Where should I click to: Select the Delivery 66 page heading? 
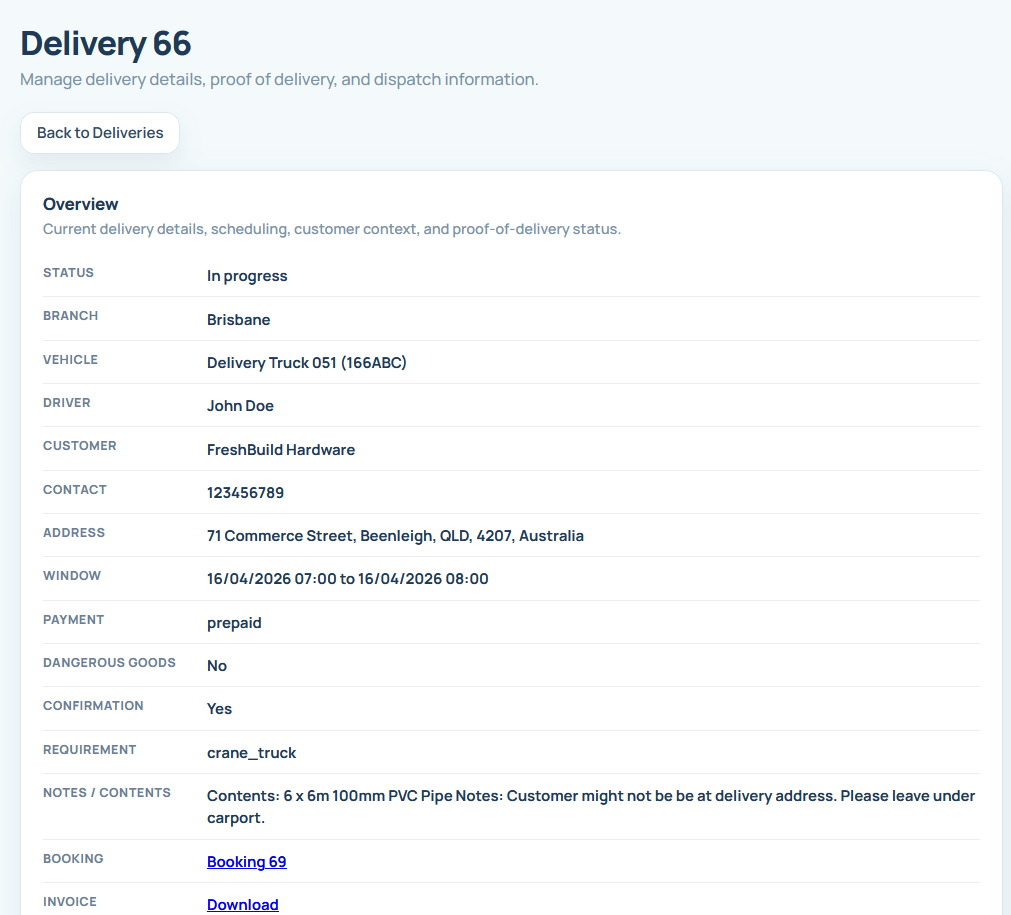[104, 43]
